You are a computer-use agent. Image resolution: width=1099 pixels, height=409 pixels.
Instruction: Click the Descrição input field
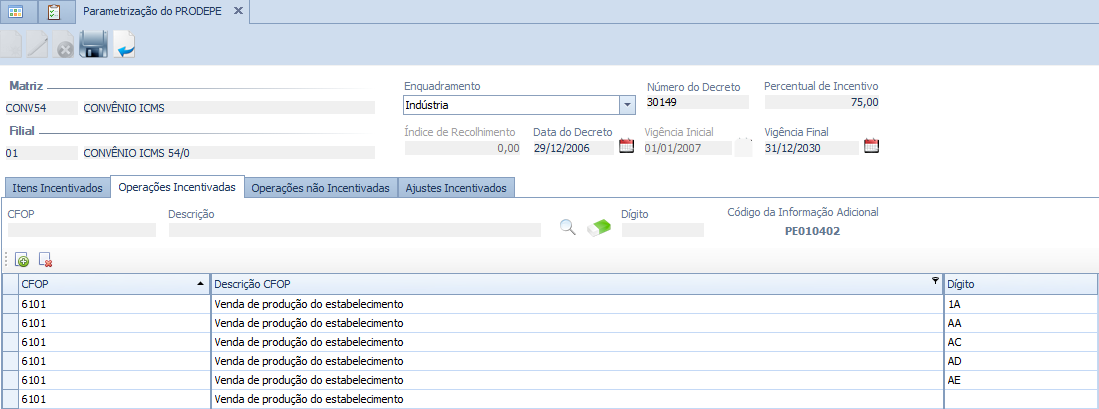[355, 230]
